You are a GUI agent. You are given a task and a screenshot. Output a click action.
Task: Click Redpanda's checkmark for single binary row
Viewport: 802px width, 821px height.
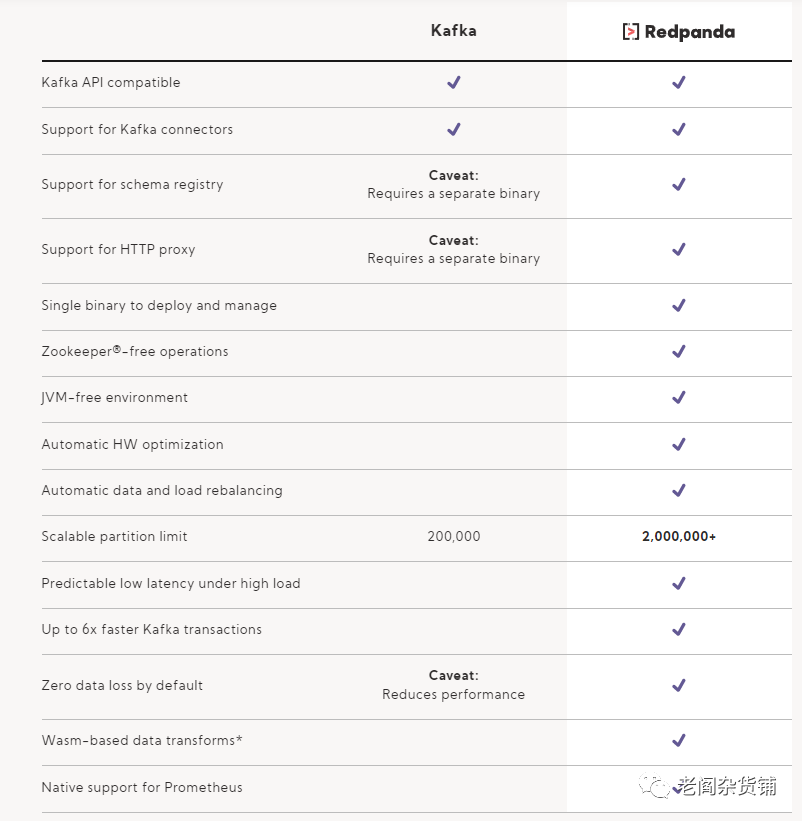679,305
